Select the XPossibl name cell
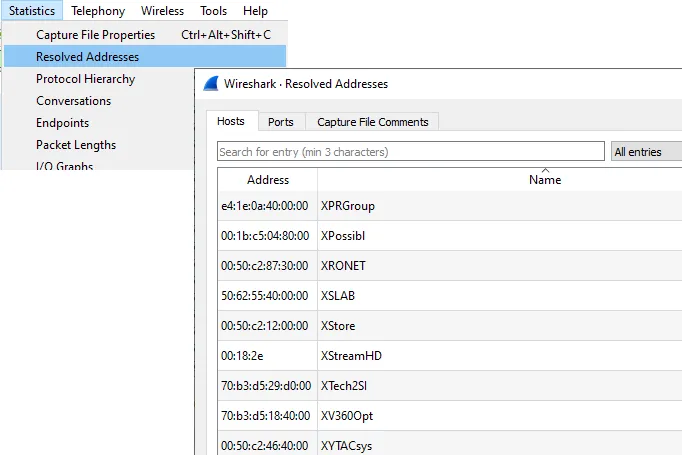The height and width of the screenshot is (455, 682). tap(500, 236)
